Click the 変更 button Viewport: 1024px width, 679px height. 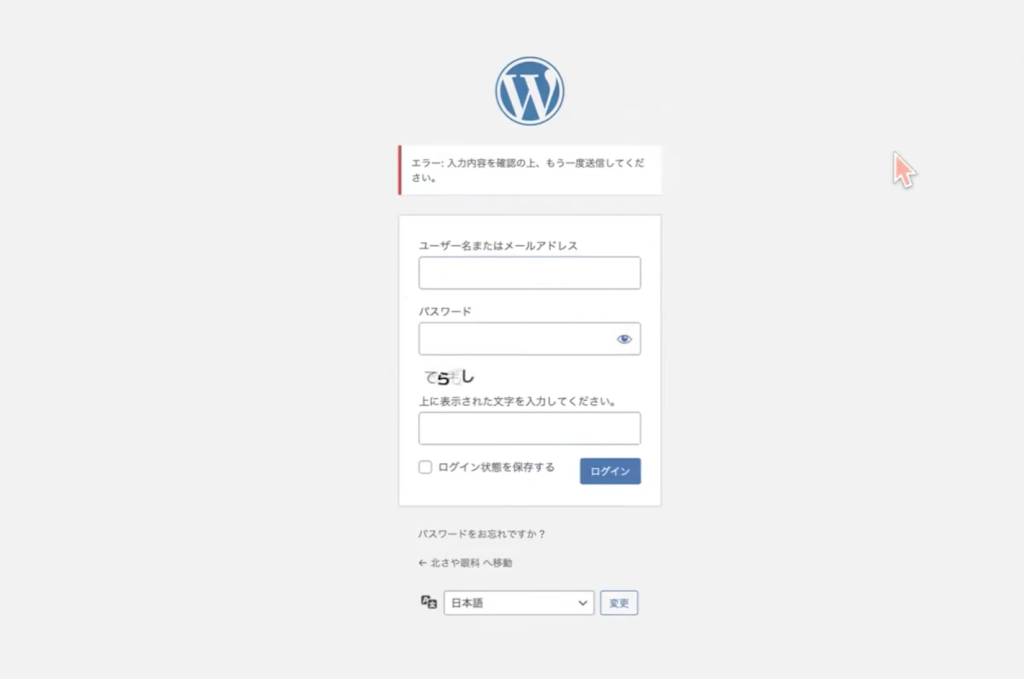[x=619, y=603]
